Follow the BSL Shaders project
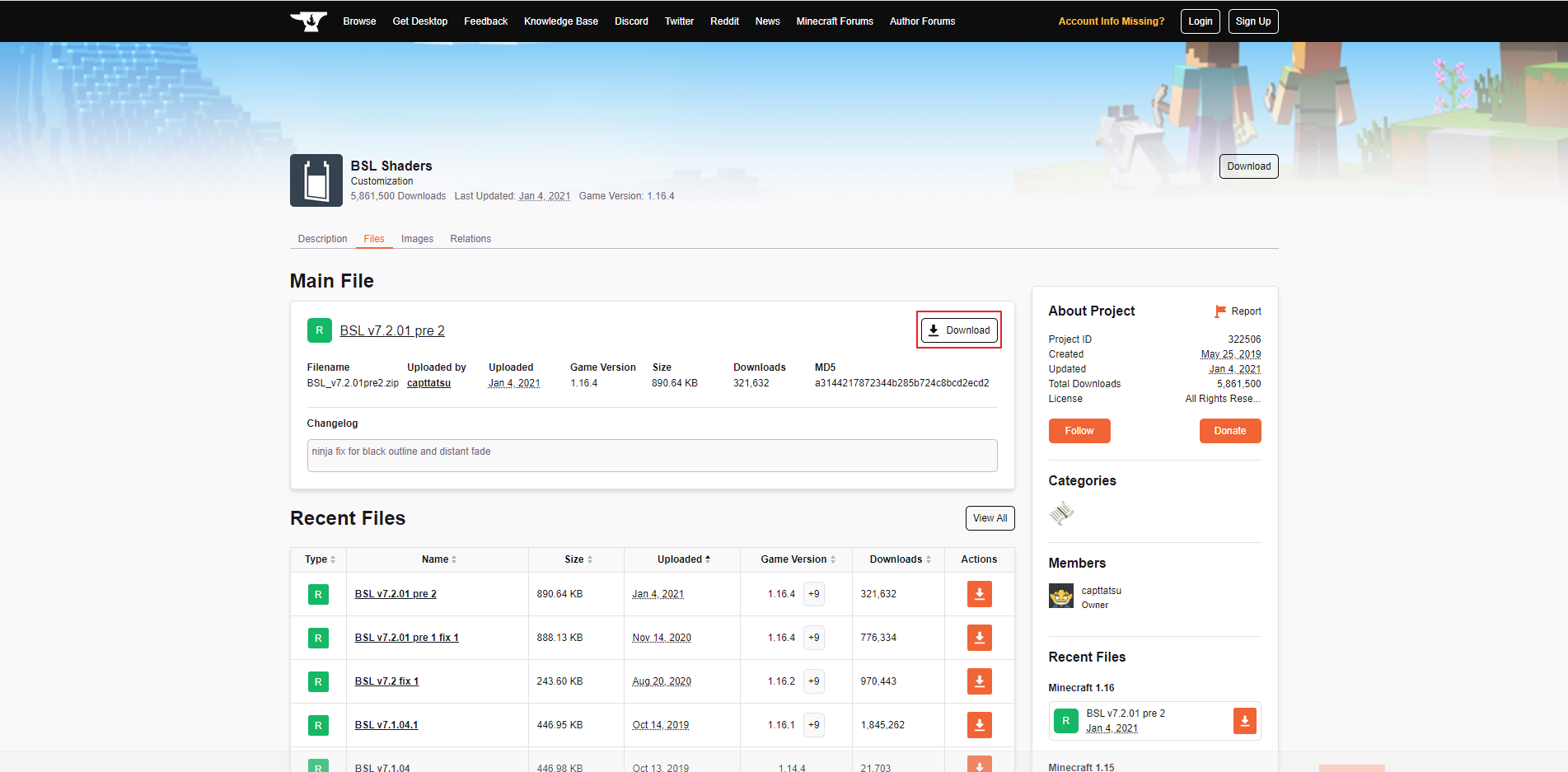 coord(1079,431)
